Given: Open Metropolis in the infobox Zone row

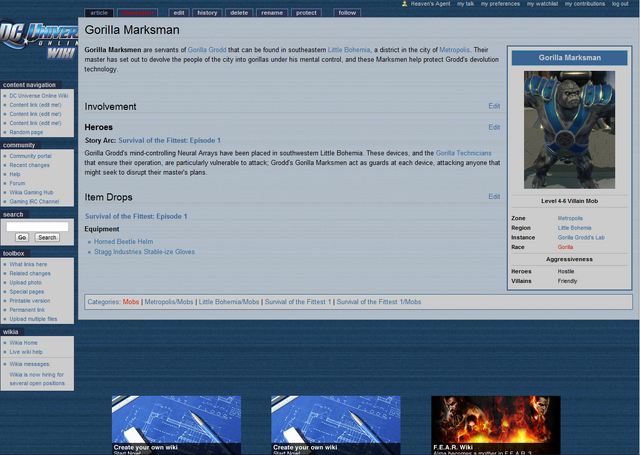Looking at the screenshot, I should pos(570,218).
